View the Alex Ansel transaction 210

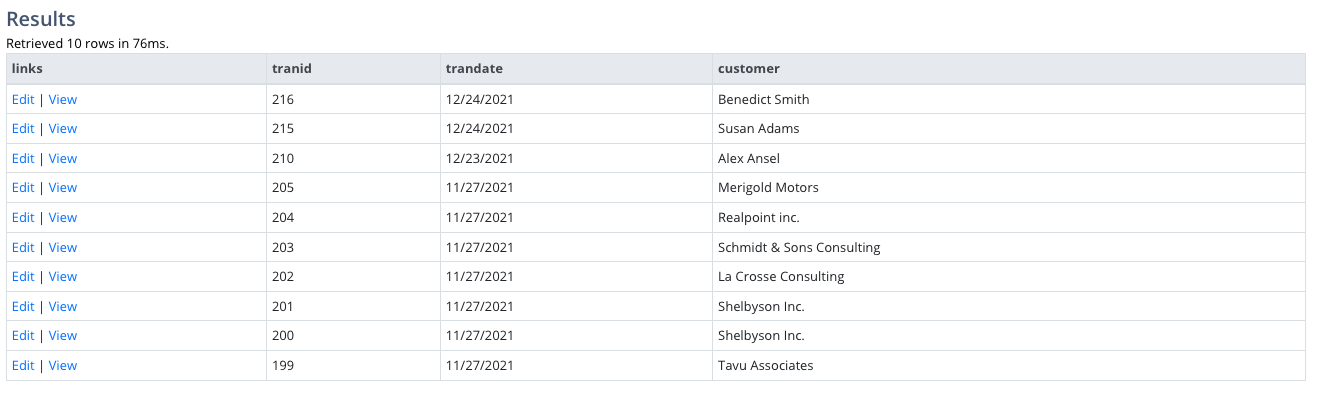(63, 159)
